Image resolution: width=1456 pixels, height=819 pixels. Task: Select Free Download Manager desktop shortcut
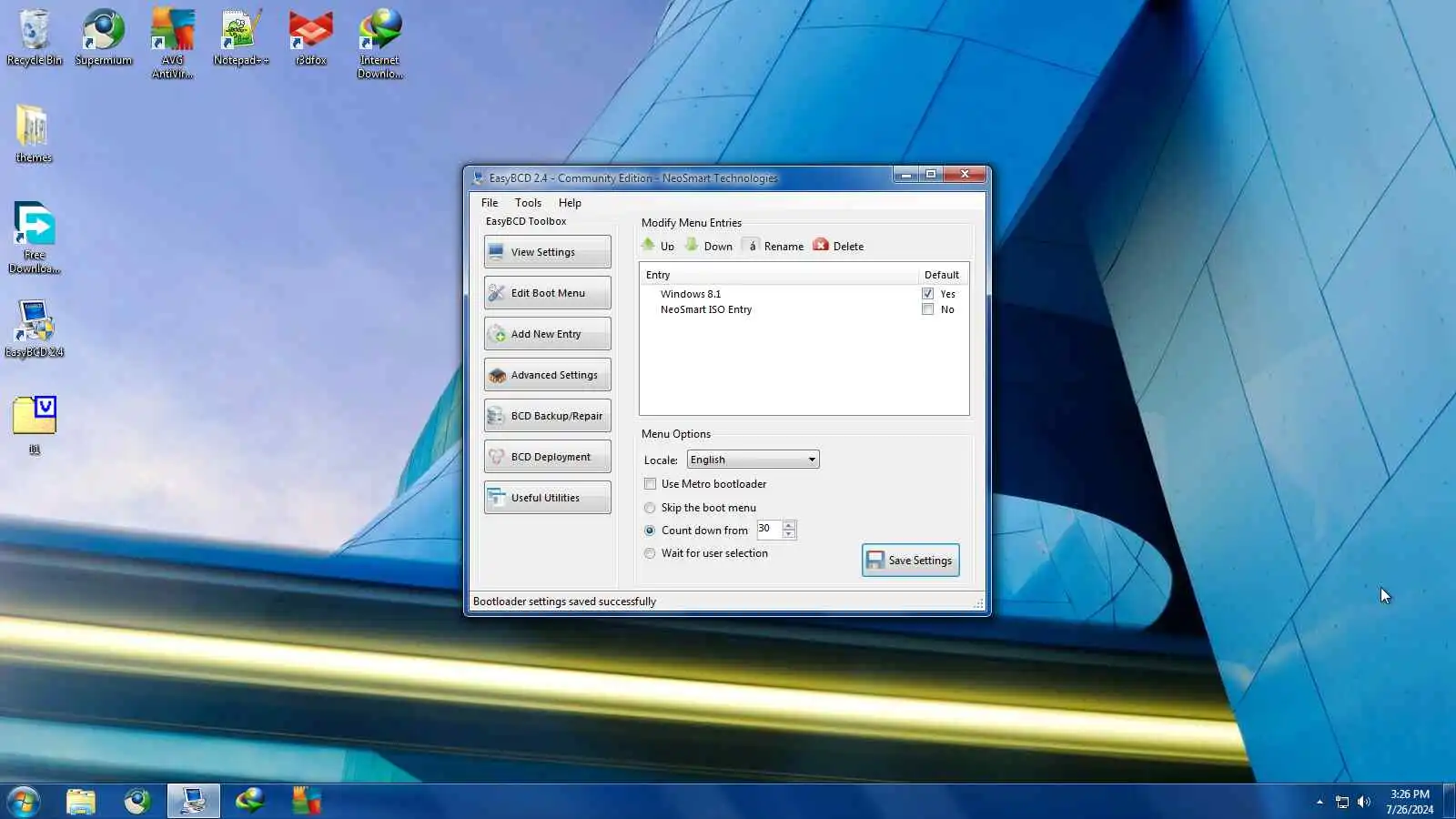35,238
